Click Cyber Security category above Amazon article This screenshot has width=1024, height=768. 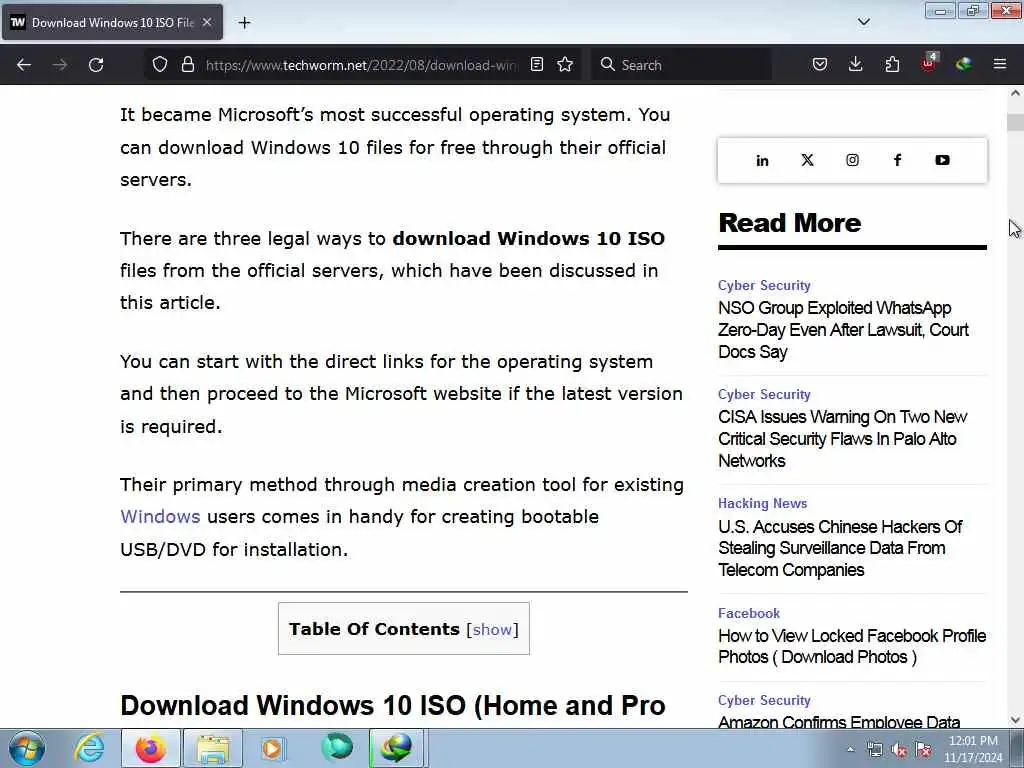pyautogui.click(x=764, y=700)
